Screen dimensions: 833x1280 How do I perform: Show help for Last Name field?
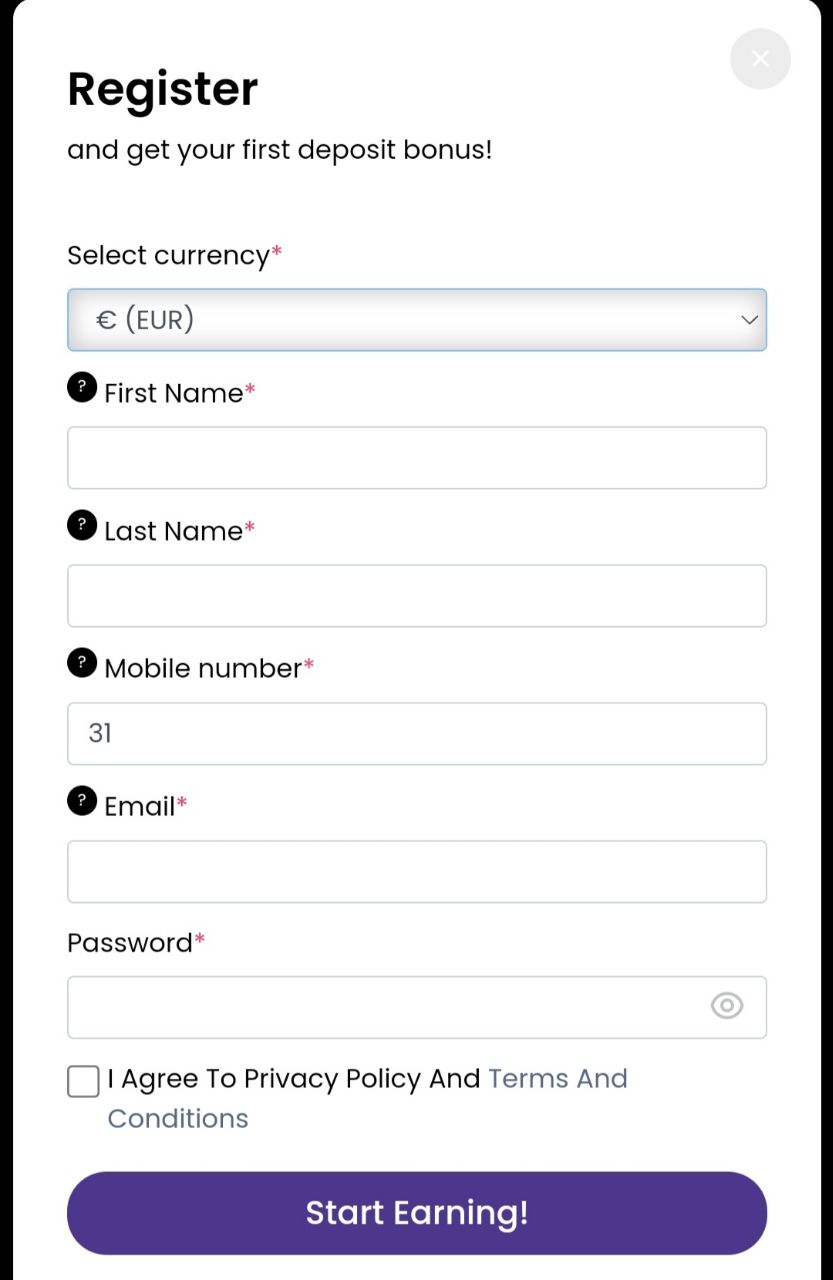tap(82, 525)
